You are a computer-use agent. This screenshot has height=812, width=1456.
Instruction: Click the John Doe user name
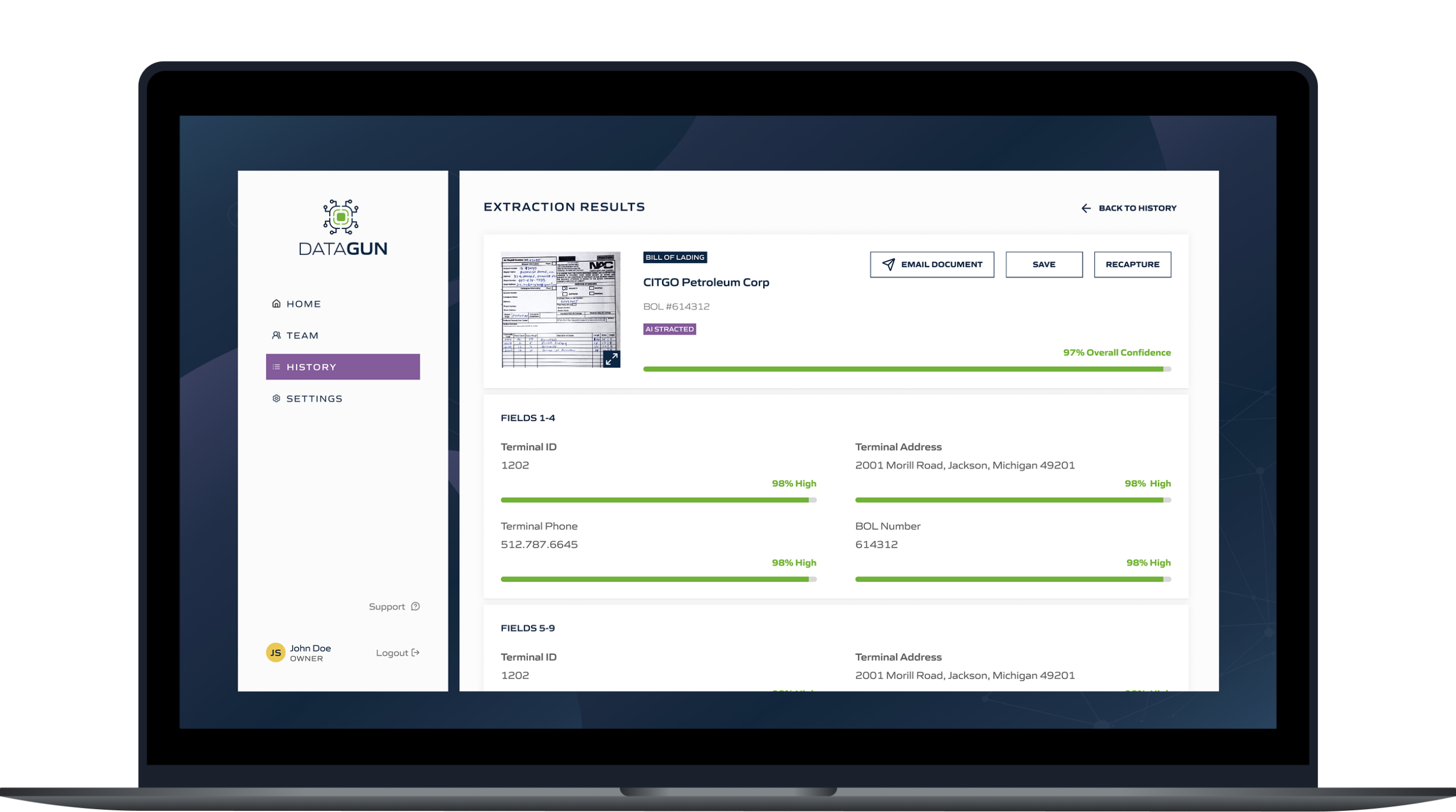pos(311,648)
